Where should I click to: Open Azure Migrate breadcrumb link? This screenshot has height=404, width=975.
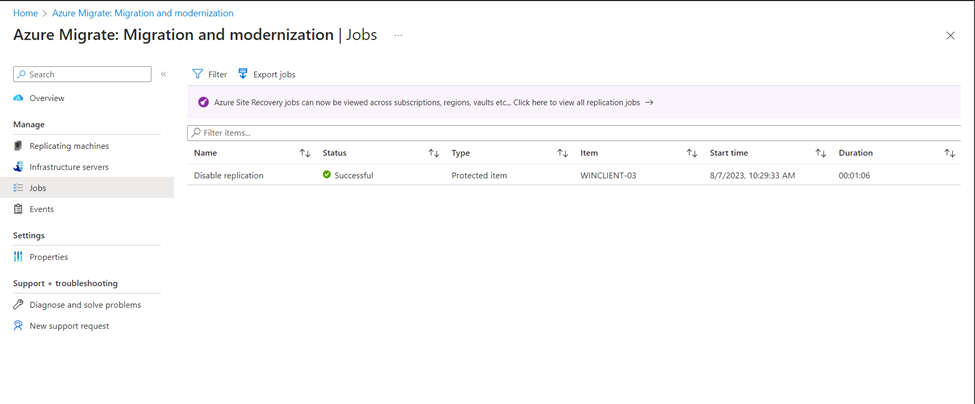143,12
